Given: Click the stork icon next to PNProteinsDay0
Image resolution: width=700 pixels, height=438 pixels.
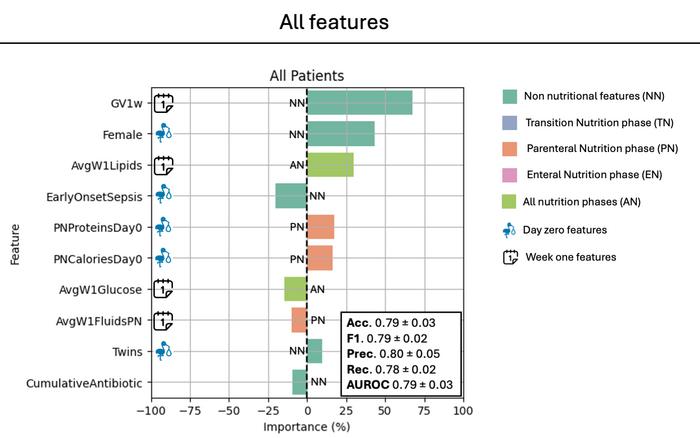Looking at the screenshot, I should pyautogui.click(x=163, y=226).
